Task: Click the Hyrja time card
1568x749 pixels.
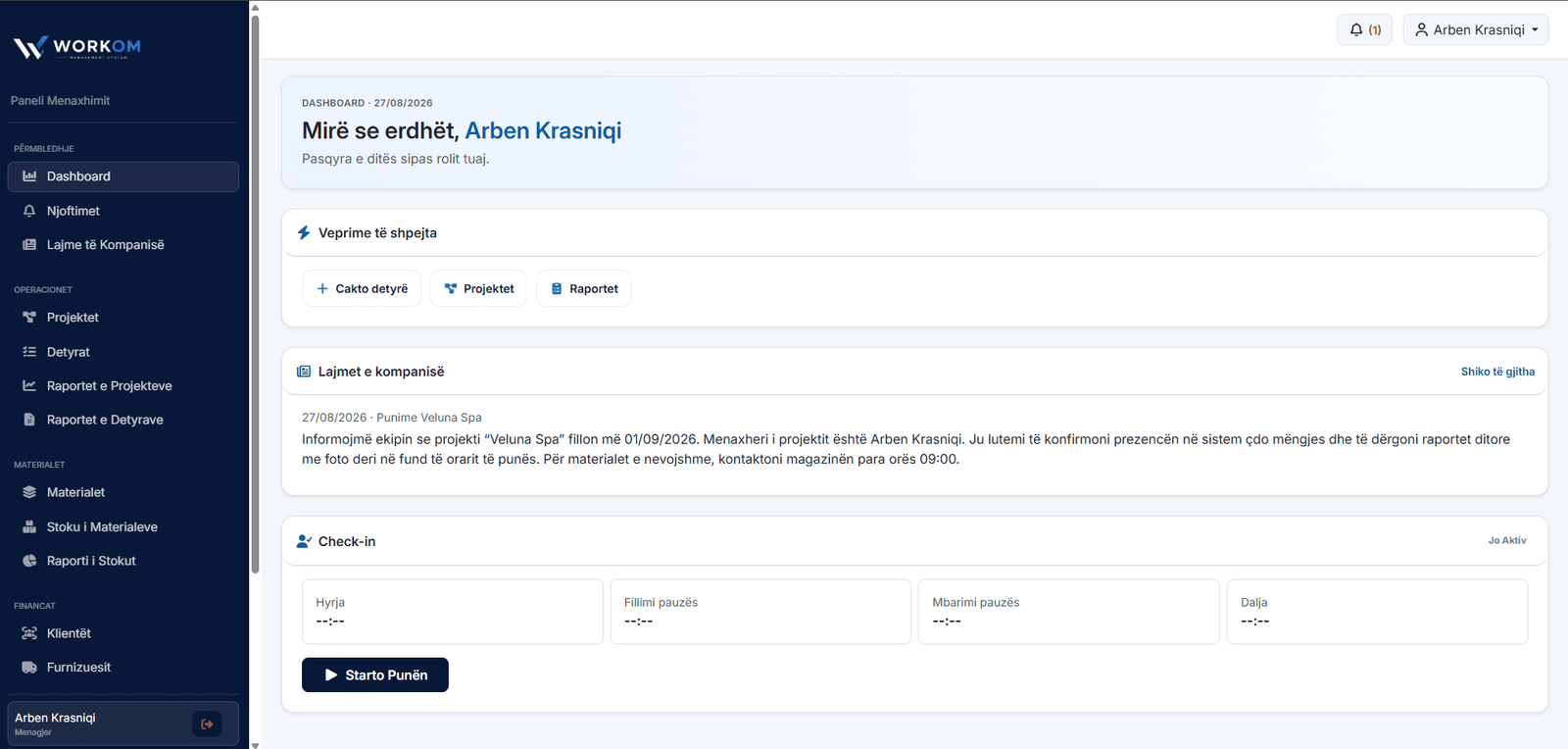Action: (453, 612)
